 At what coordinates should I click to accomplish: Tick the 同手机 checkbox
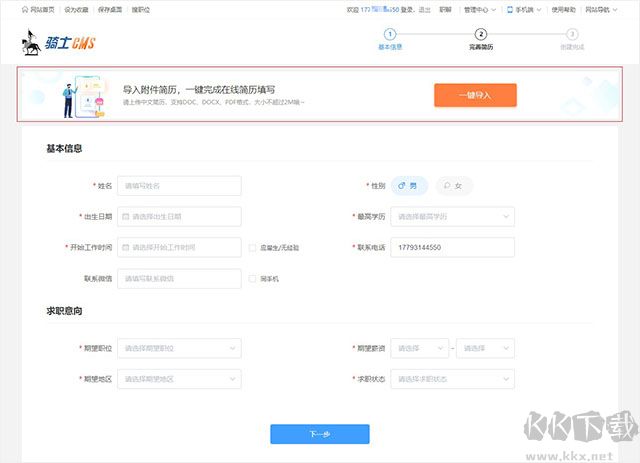(x=252, y=278)
